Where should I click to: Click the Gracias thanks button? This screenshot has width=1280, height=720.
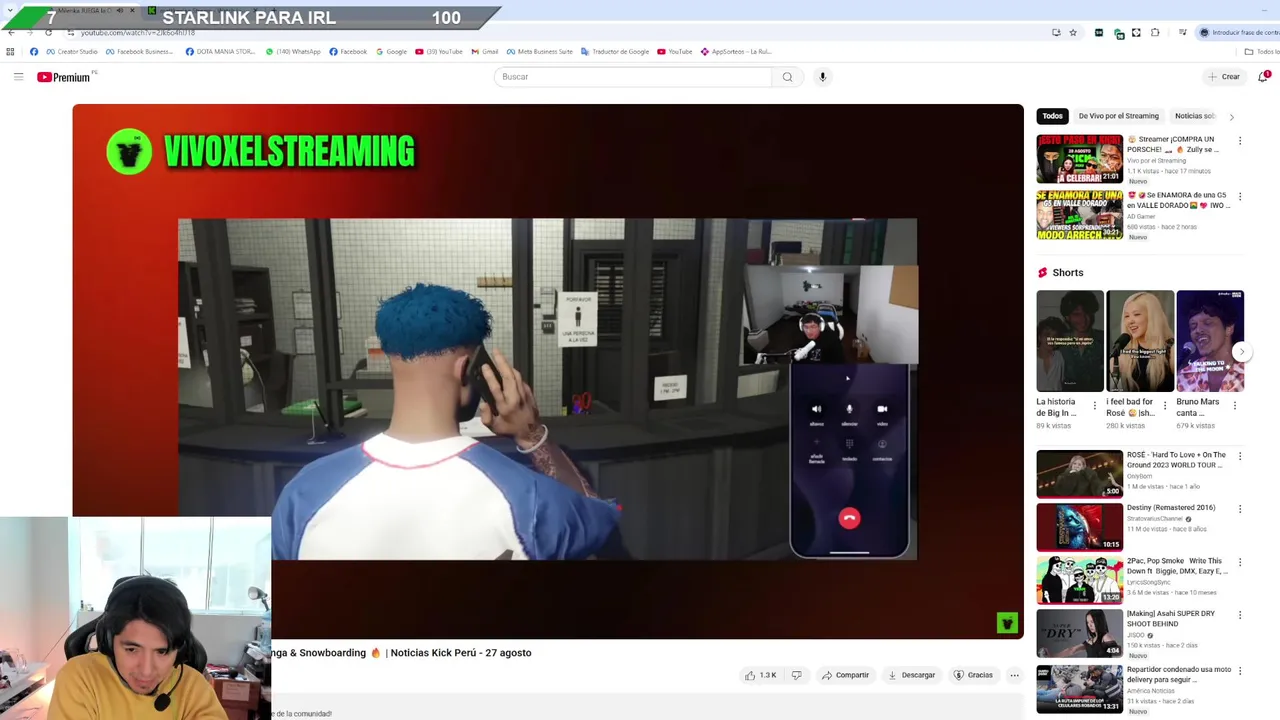coord(973,675)
